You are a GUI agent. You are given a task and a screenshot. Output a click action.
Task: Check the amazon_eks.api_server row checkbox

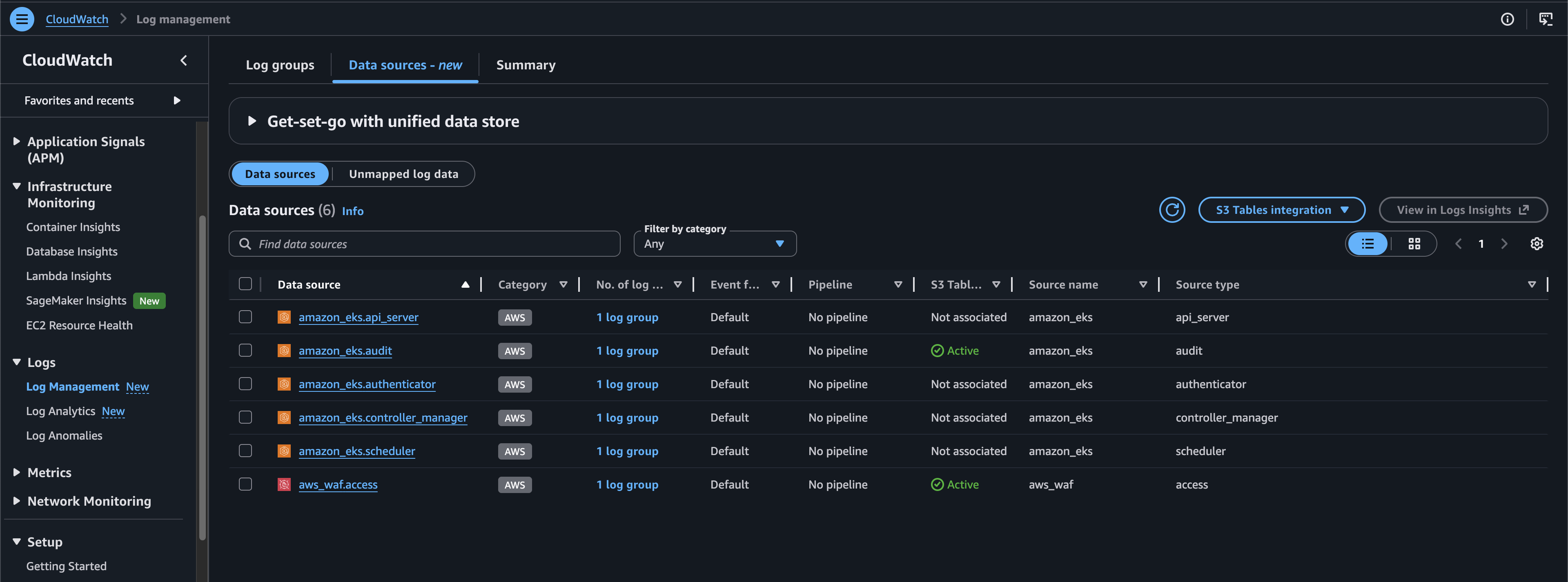pyautogui.click(x=245, y=317)
